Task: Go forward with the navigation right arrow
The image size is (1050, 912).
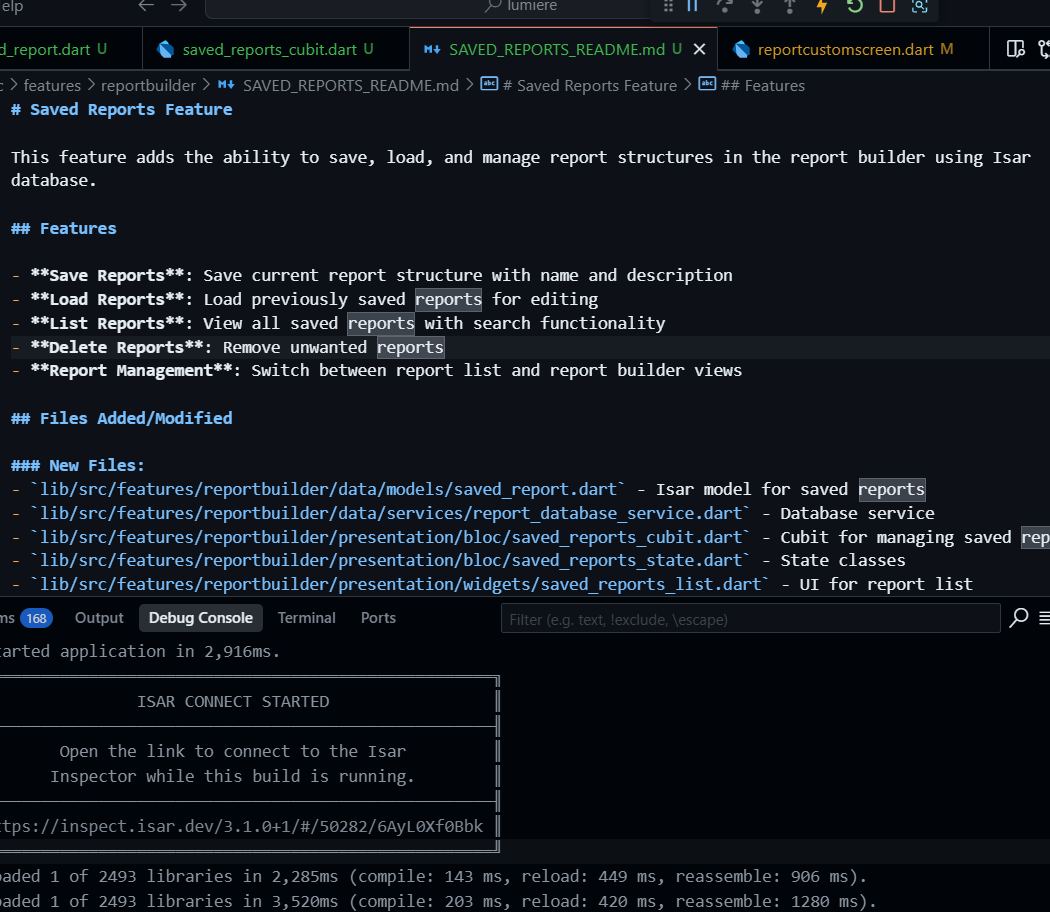Action: [178, 5]
